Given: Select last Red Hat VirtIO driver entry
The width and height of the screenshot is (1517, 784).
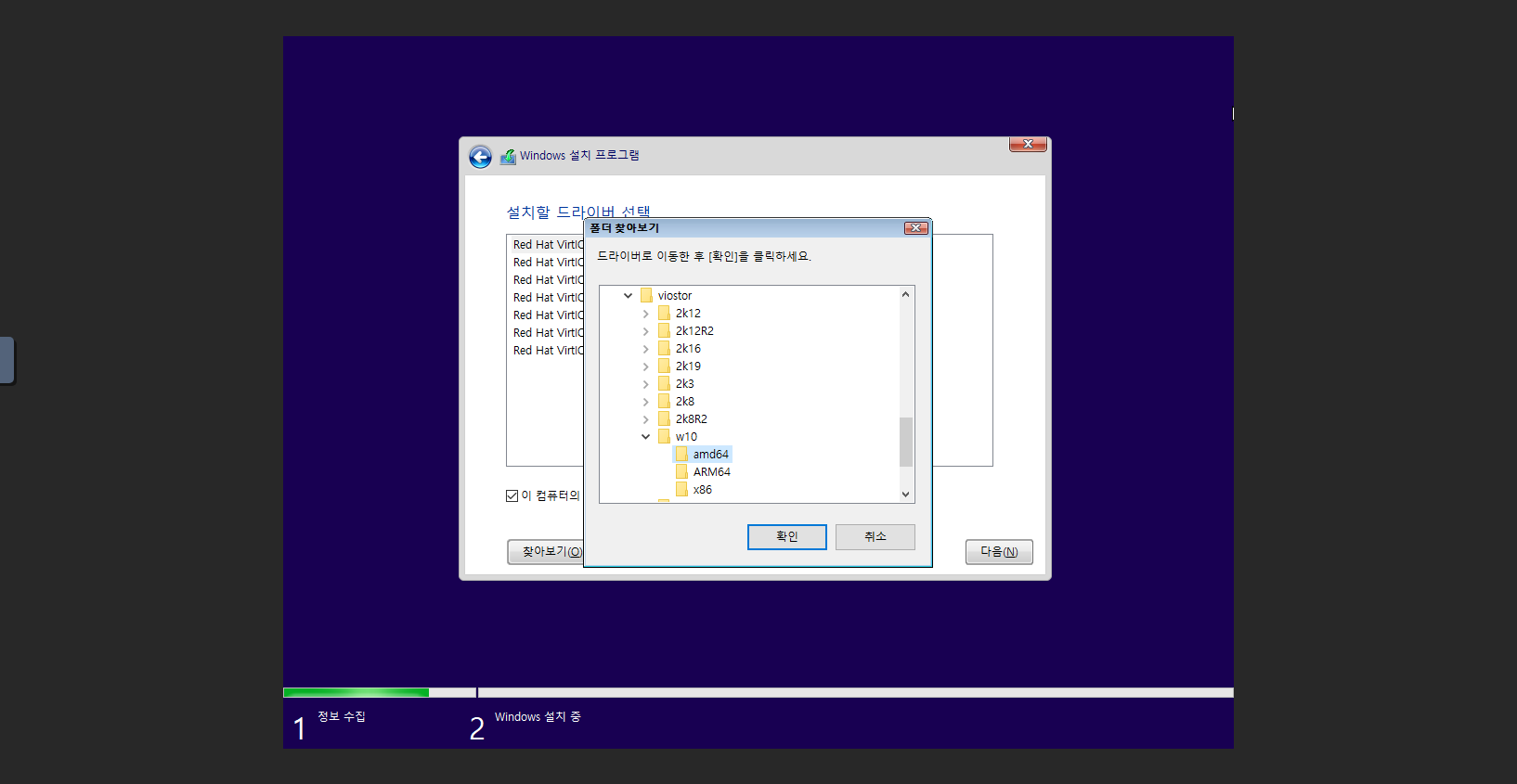Looking at the screenshot, I should click(549, 351).
